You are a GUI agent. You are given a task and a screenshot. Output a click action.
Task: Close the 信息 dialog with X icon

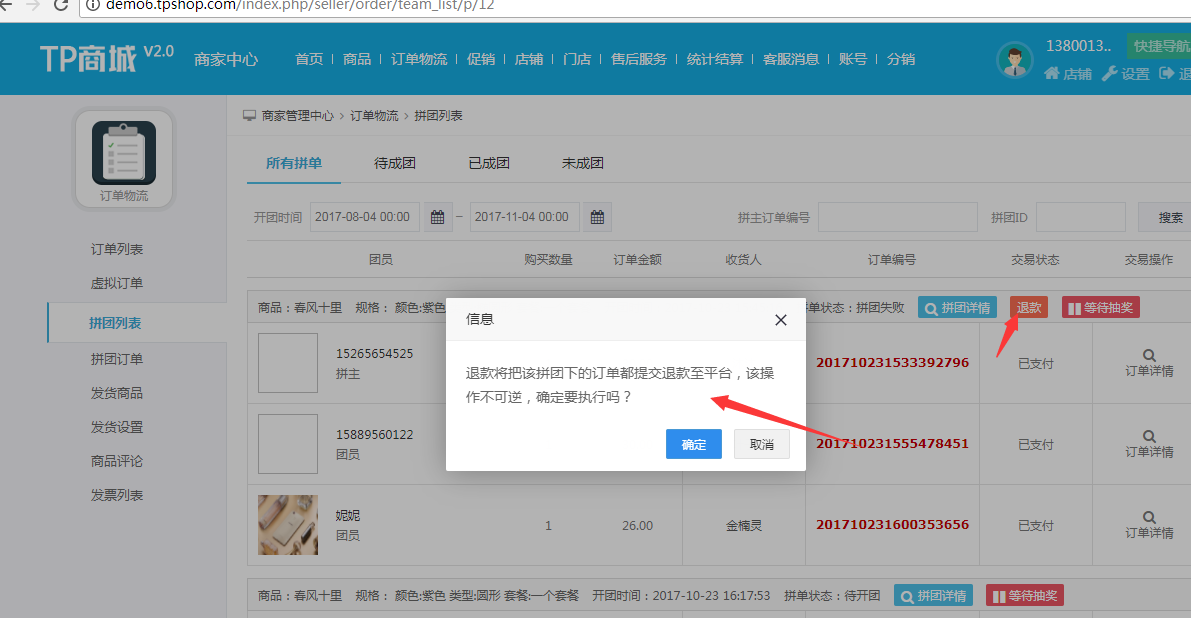click(781, 320)
